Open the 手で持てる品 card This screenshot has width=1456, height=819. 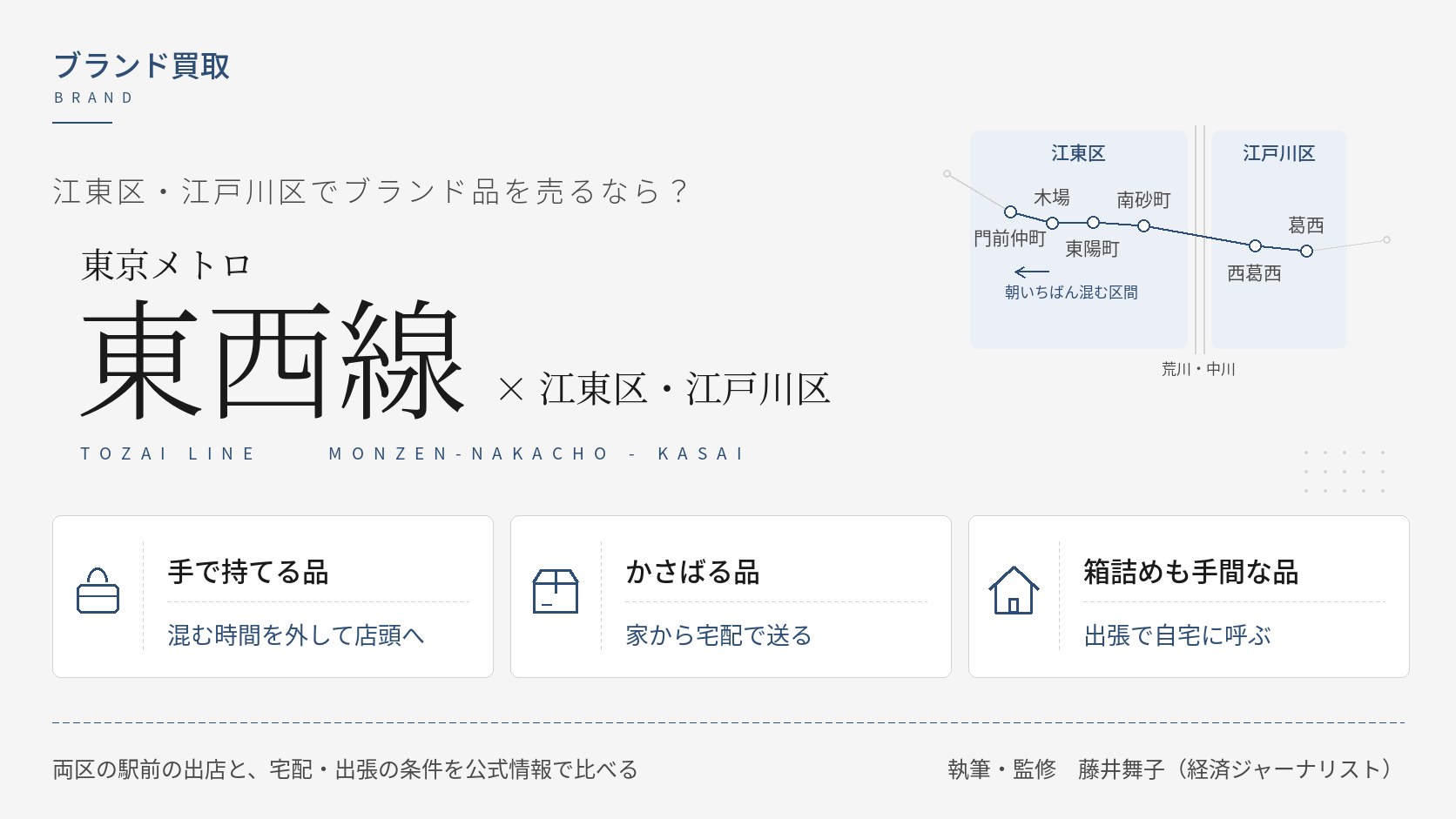(273, 596)
